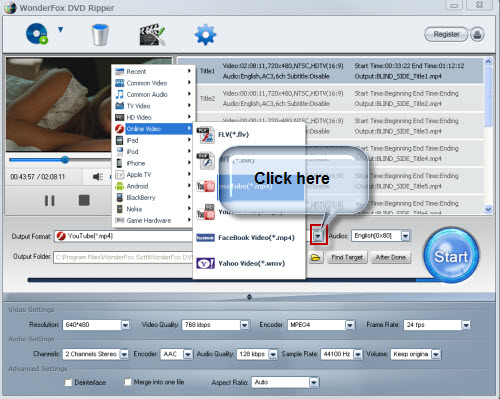The image size is (500, 399).
Task: Click the video preview thumbnail
Action: pos(59,104)
